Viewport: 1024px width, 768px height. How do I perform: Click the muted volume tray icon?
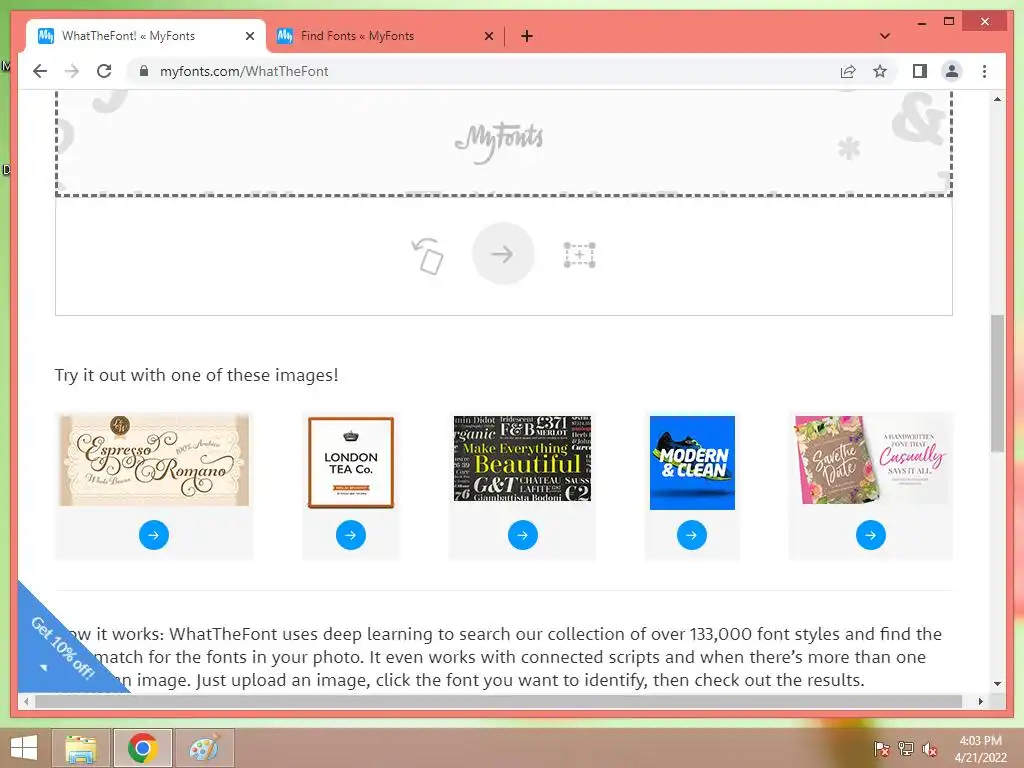pos(930,749)
